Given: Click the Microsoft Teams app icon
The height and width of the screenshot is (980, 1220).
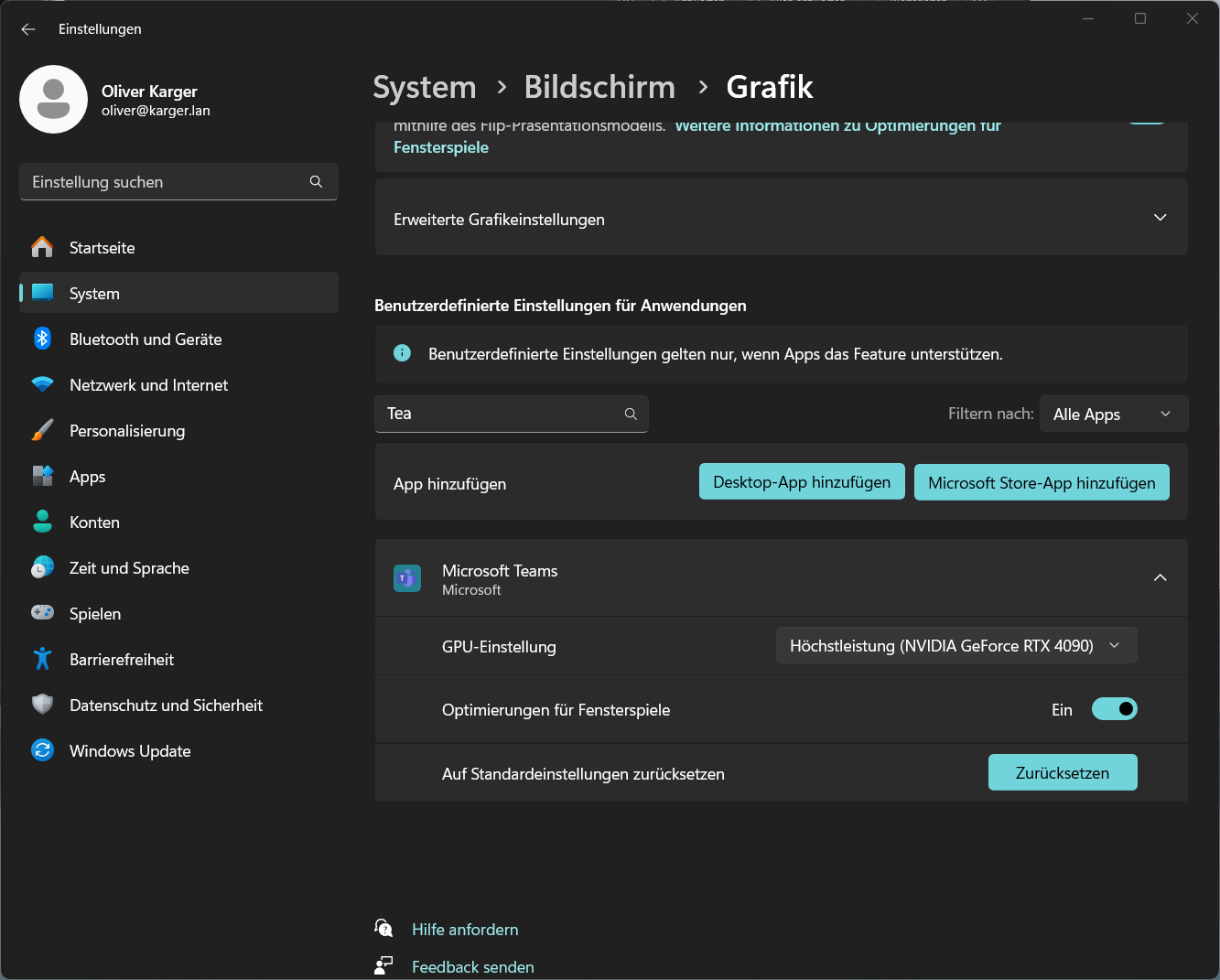Looking at the screenshot, I should tap(407, 578).
